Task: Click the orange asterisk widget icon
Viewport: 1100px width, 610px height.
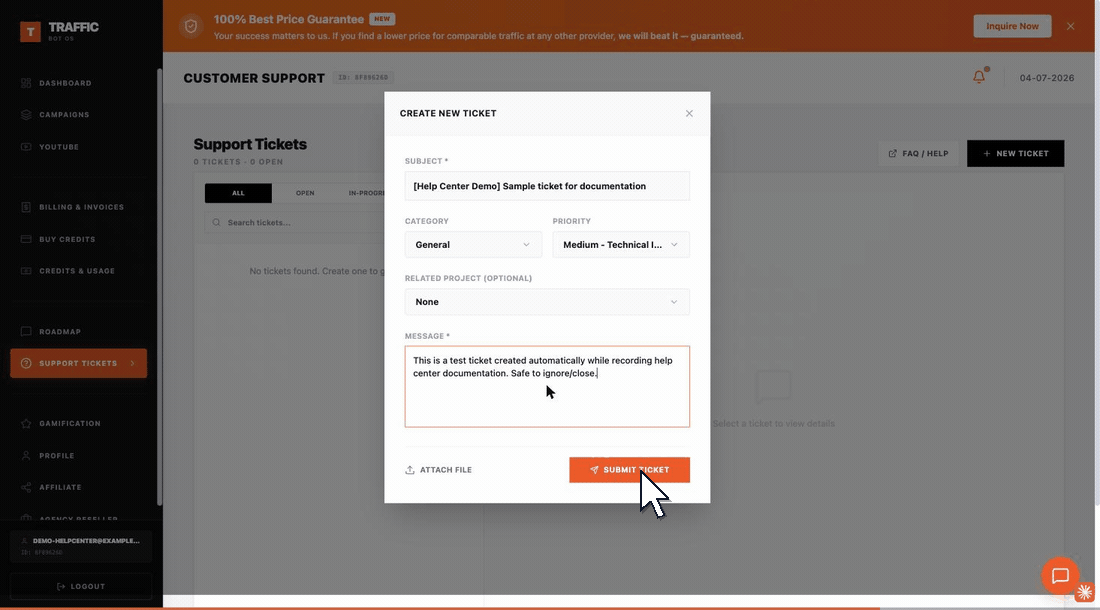Action: (1085, 592)
